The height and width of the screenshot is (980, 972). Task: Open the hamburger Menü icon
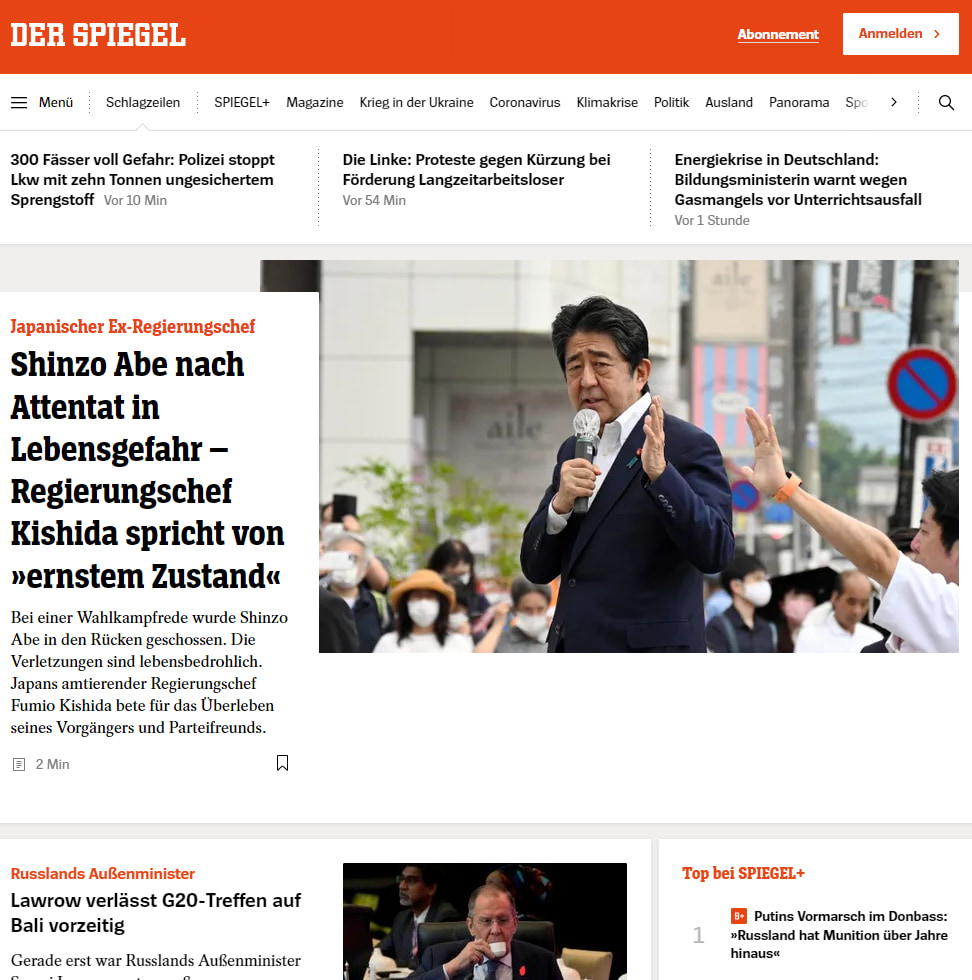[19, 102]
